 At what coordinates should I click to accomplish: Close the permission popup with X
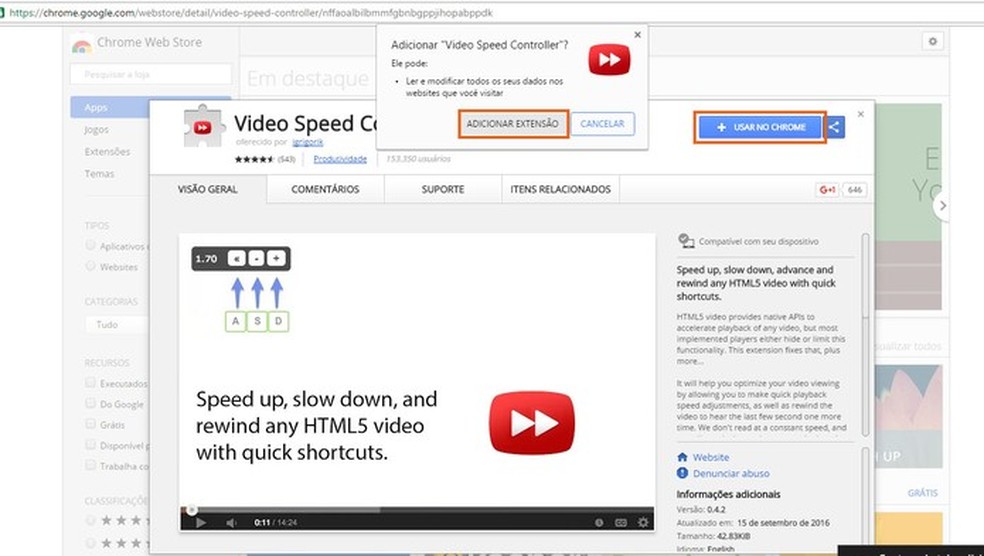638,35
